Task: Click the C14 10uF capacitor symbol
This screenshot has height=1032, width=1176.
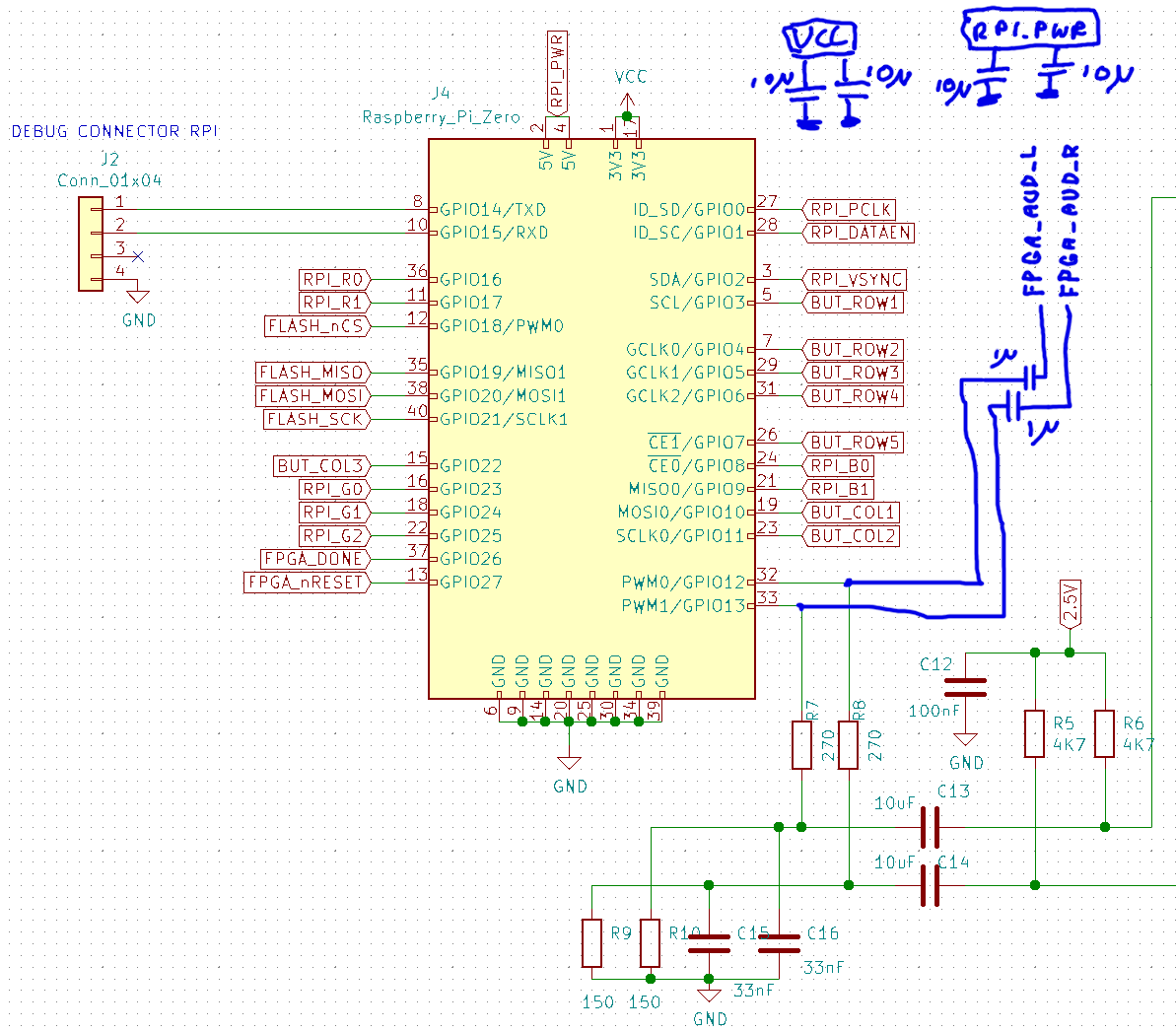Action: tap(930, 885)
